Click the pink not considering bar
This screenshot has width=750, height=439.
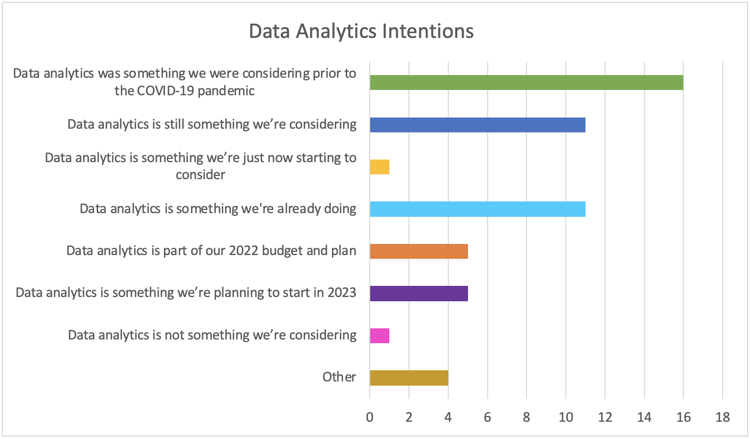[379, 335]
